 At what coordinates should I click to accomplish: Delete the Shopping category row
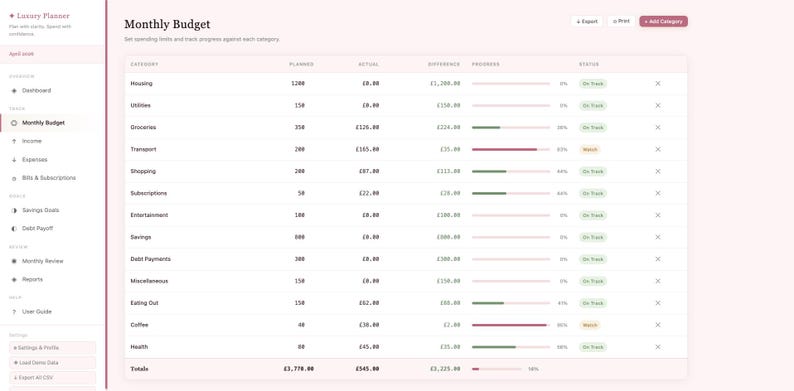click(x=658, y=171)
